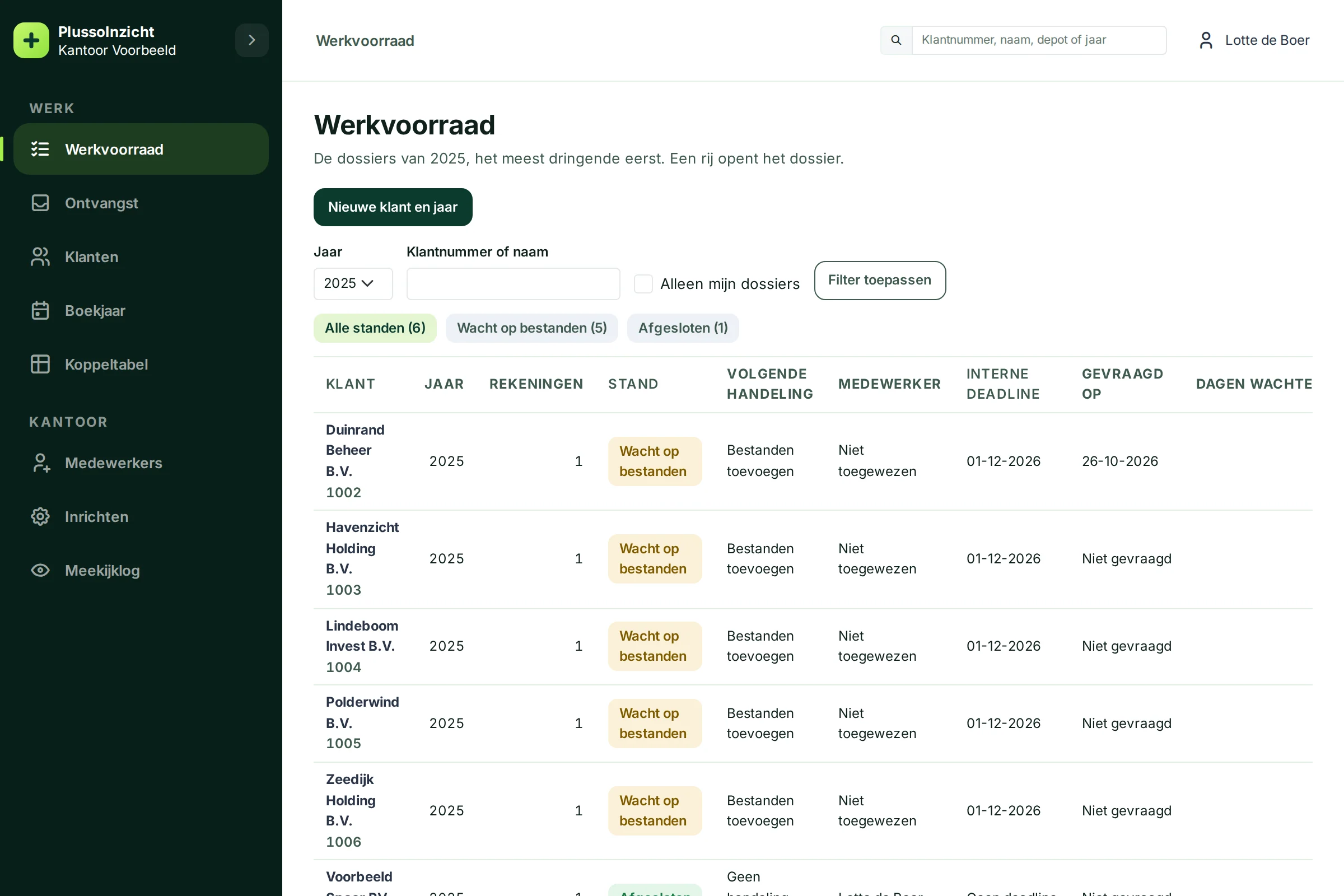Image resolution: width=1344 pixels, height=896 pixels.
Task: Open the Duinrand Beheer B.V. dossier row
Action: click(x=813, y=461)
